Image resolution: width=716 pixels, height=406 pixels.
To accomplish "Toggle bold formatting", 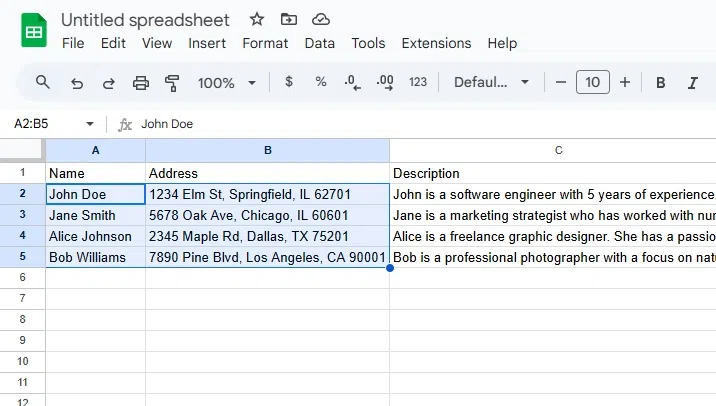I will [x=661, y=82].
